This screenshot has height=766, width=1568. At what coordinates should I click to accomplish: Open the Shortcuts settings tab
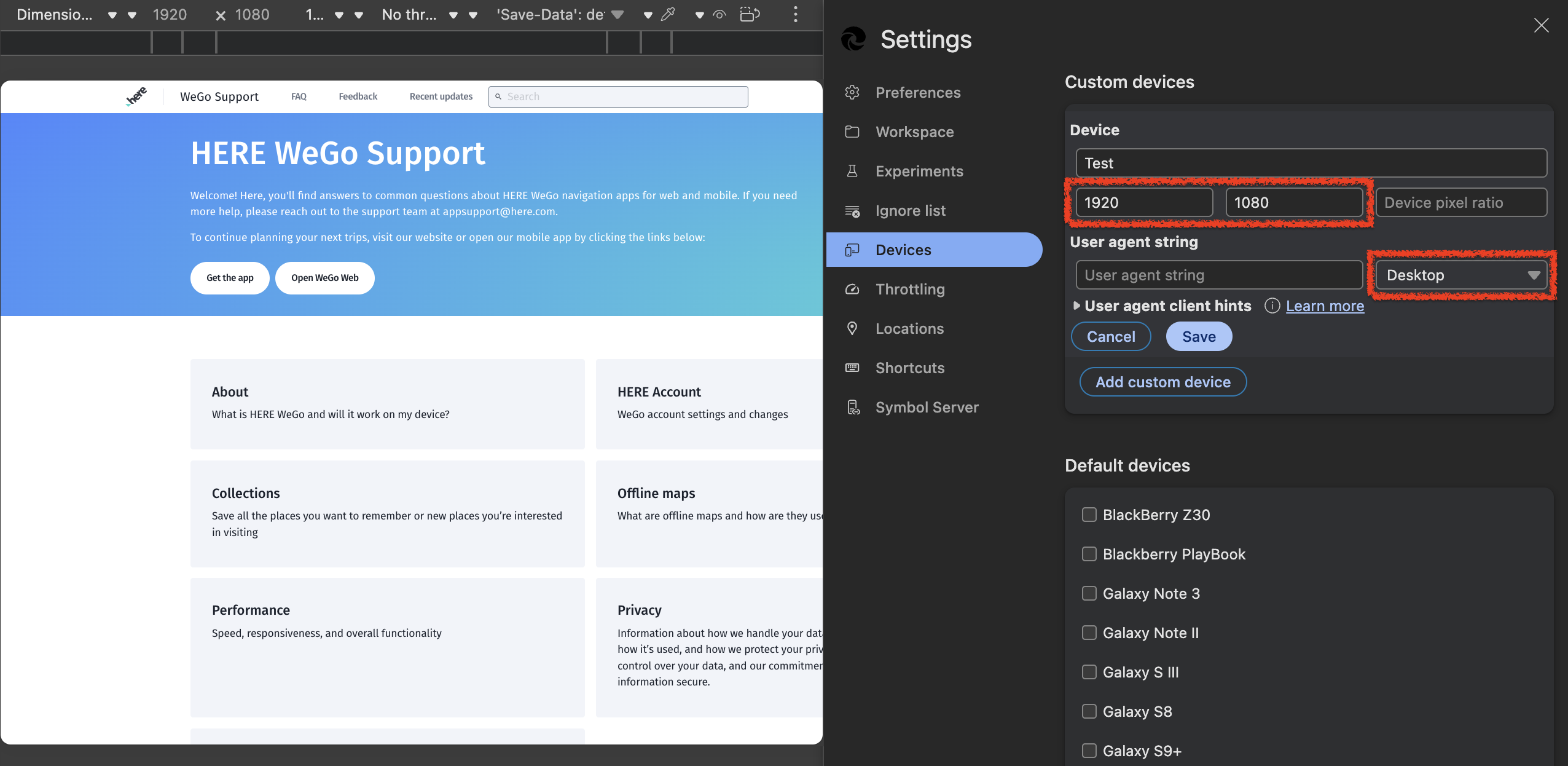[934, 368]
